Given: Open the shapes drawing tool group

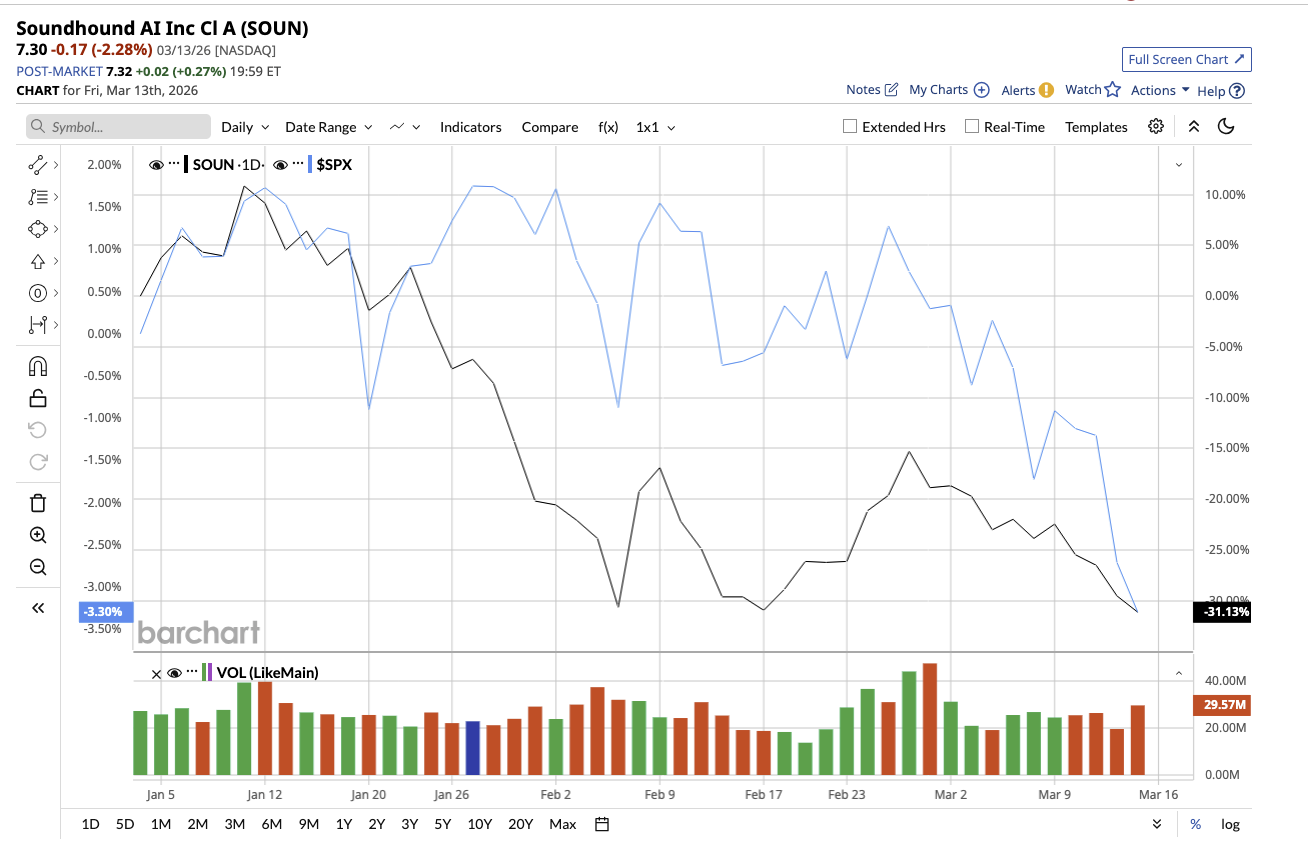Looking at the screenshot, I should [38, 229].
